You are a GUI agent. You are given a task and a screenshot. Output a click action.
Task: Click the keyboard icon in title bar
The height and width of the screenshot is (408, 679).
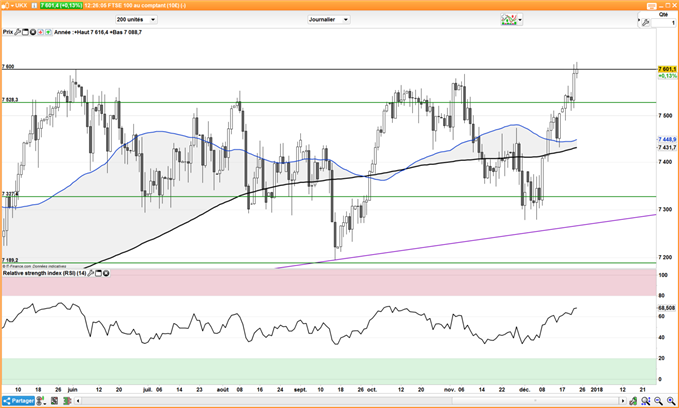[x=652, y=6]
